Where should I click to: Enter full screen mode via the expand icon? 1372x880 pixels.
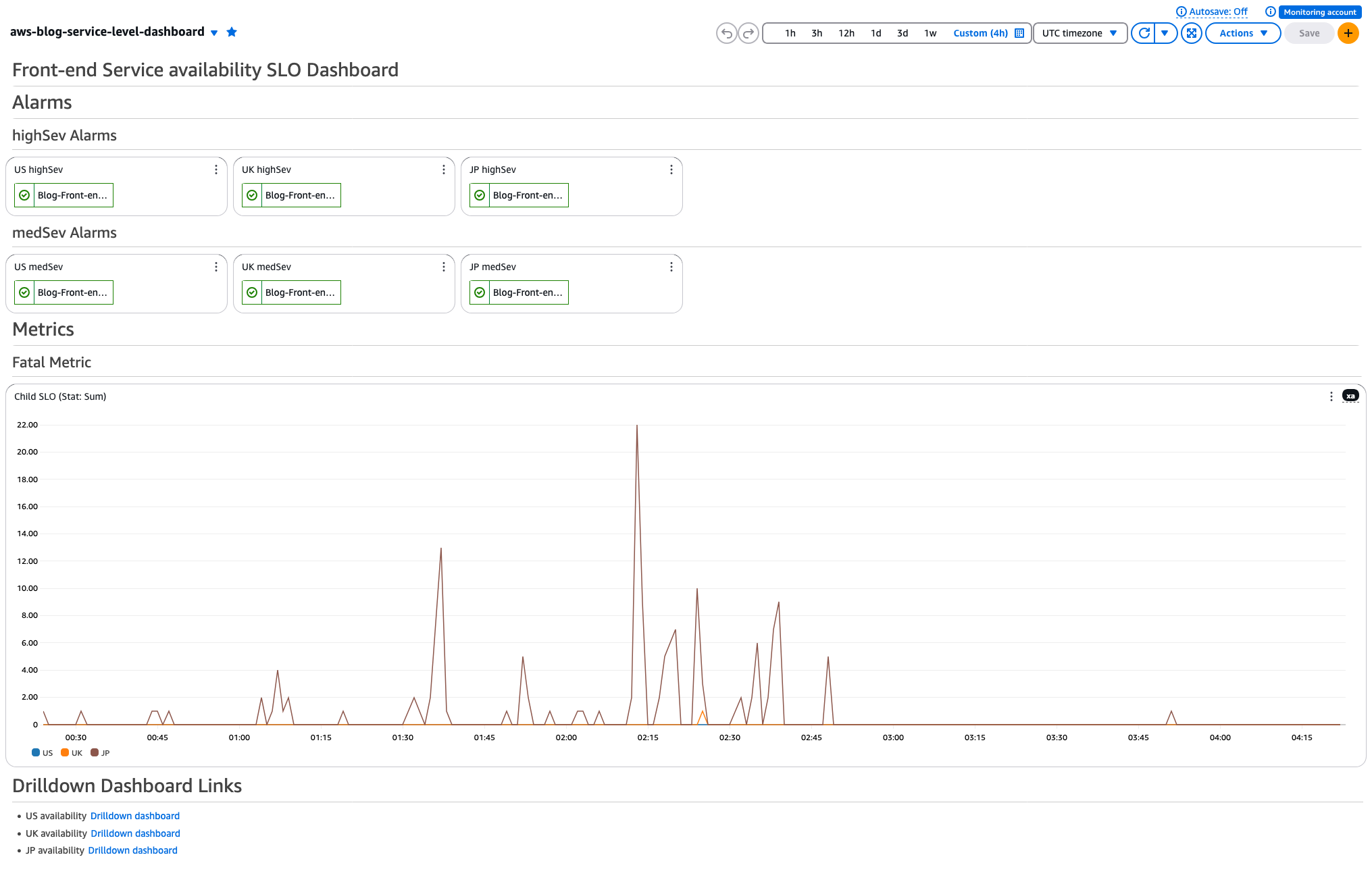coord(1192,33)
